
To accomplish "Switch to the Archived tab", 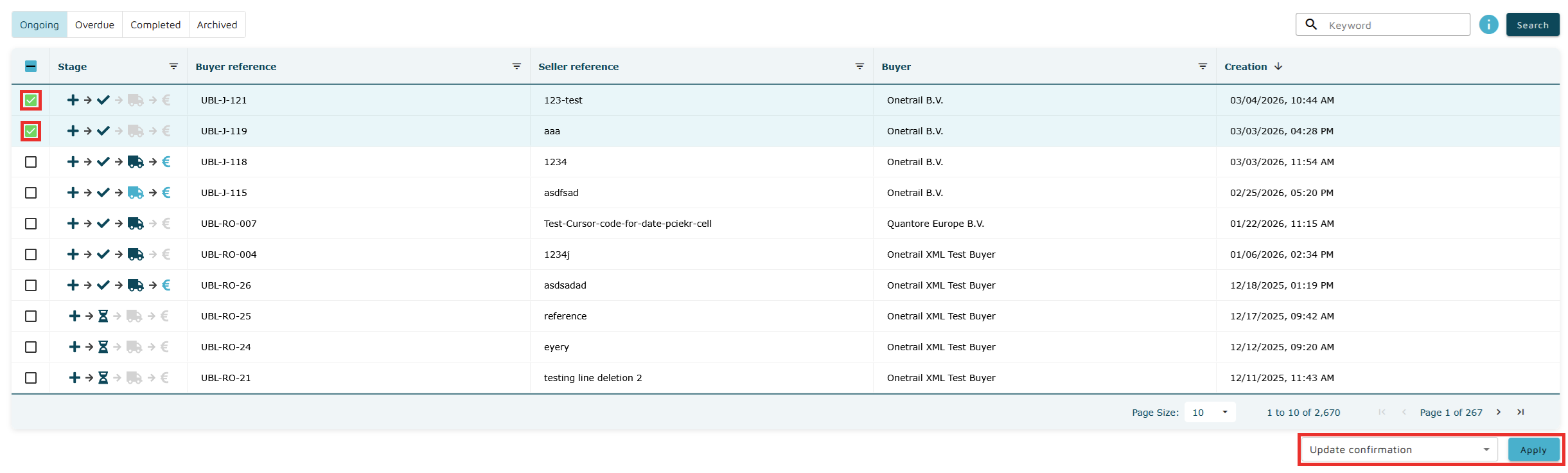I will tap(217, 24).
